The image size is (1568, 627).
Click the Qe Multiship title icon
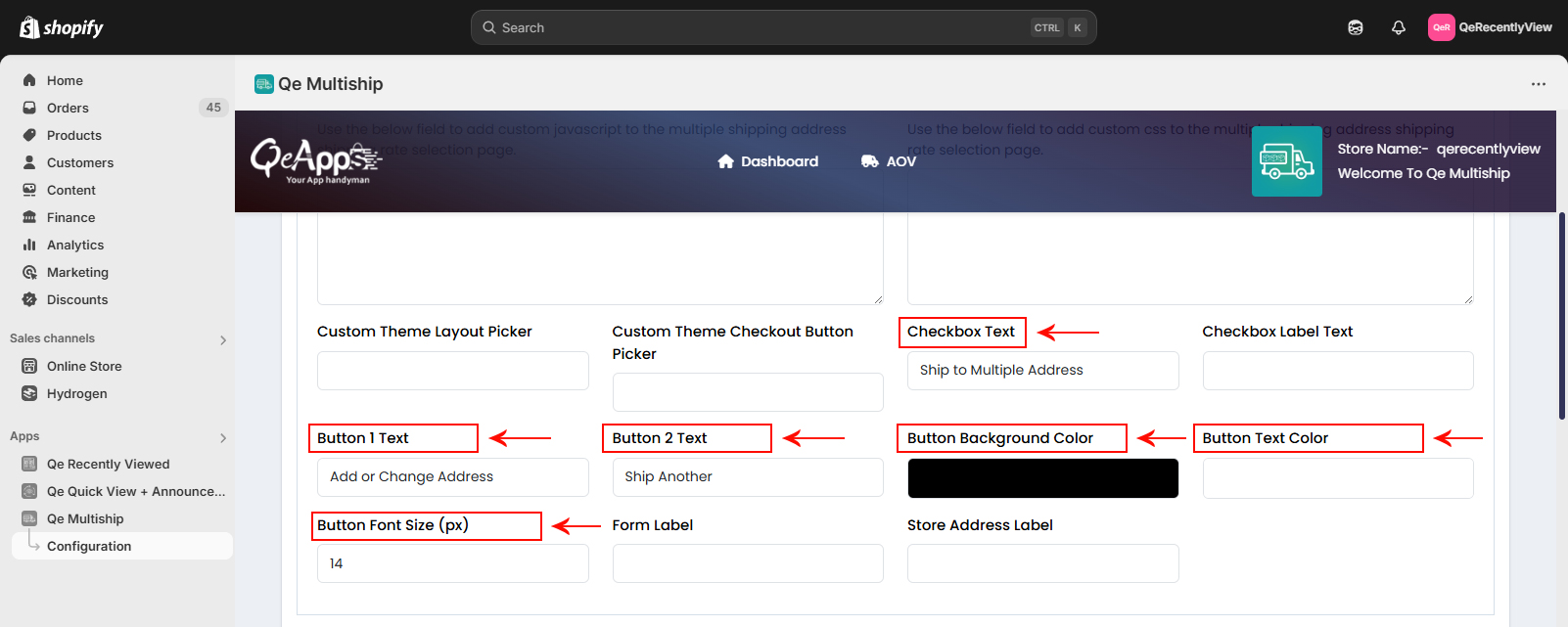click(263, 84)
